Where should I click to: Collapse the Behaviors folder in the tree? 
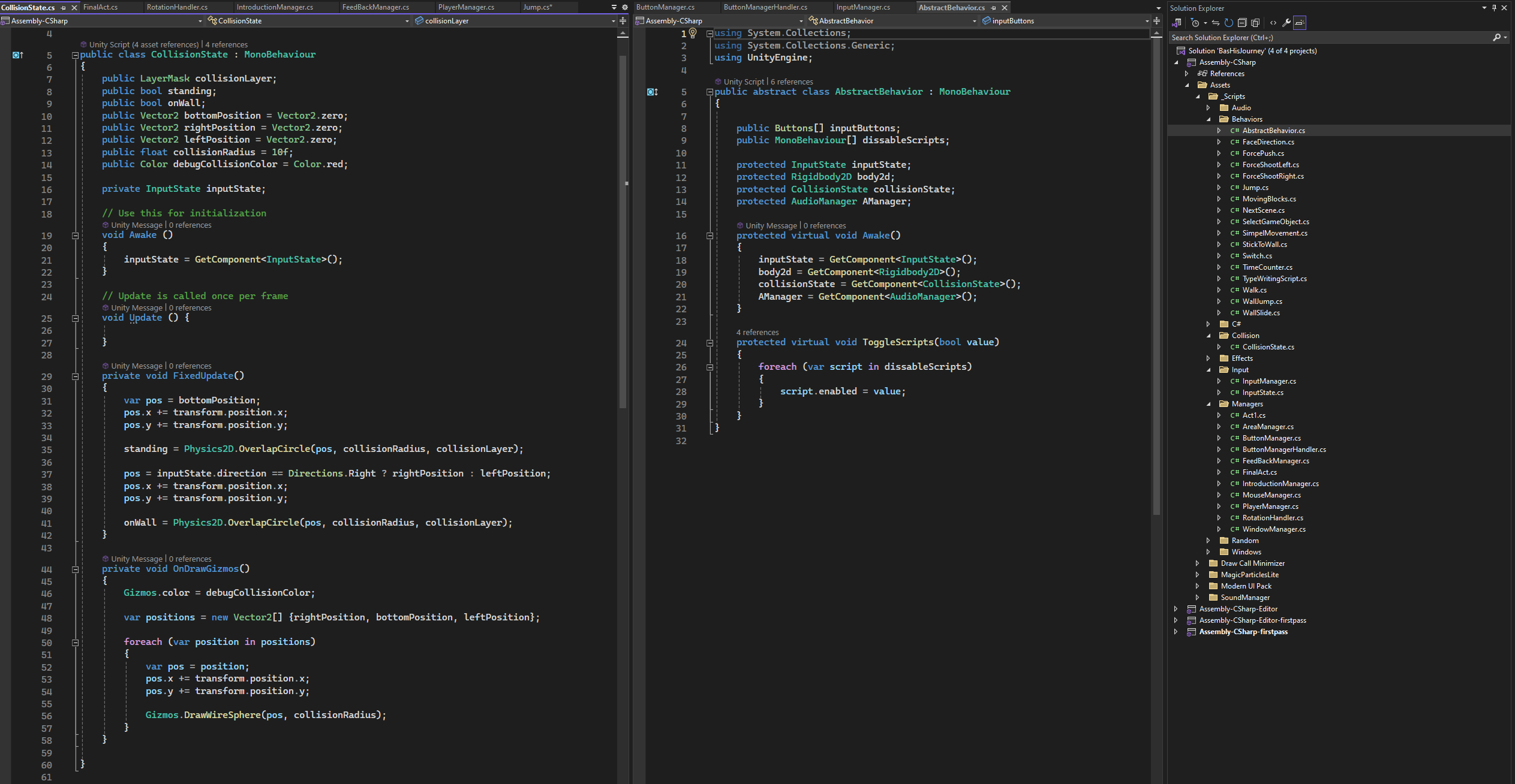pos(1209,119)
